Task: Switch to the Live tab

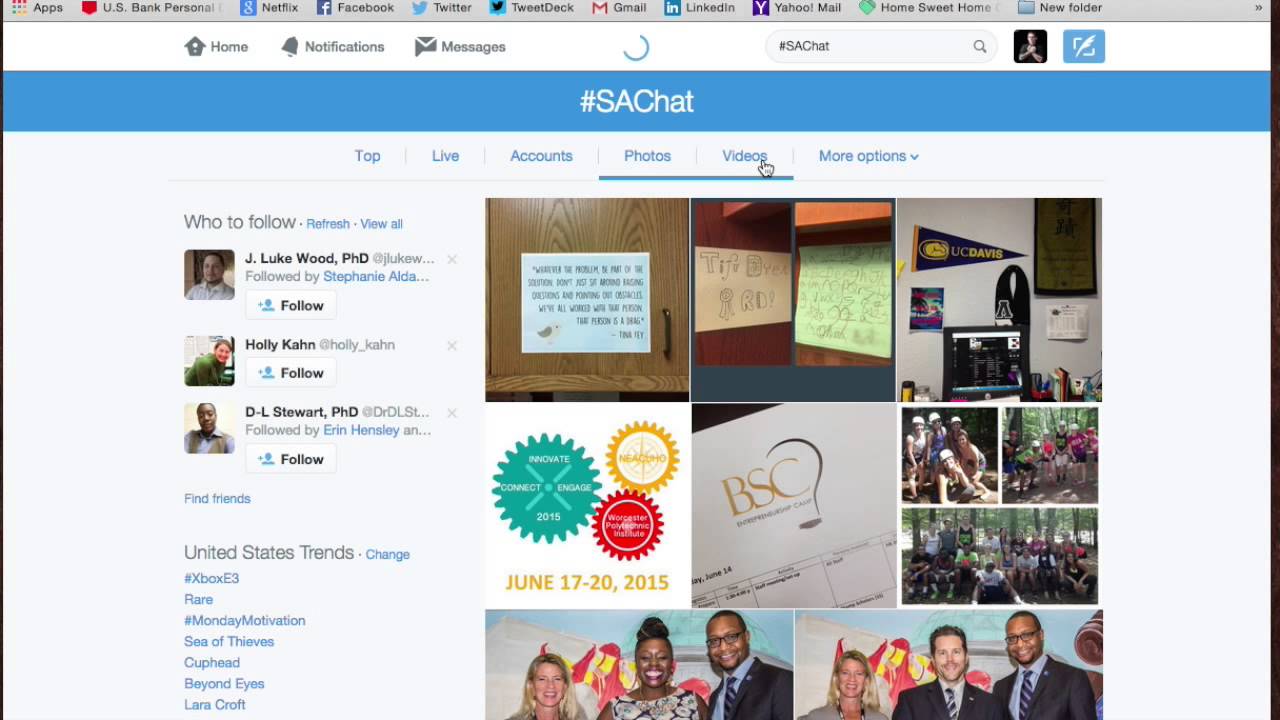Action: 445,156
